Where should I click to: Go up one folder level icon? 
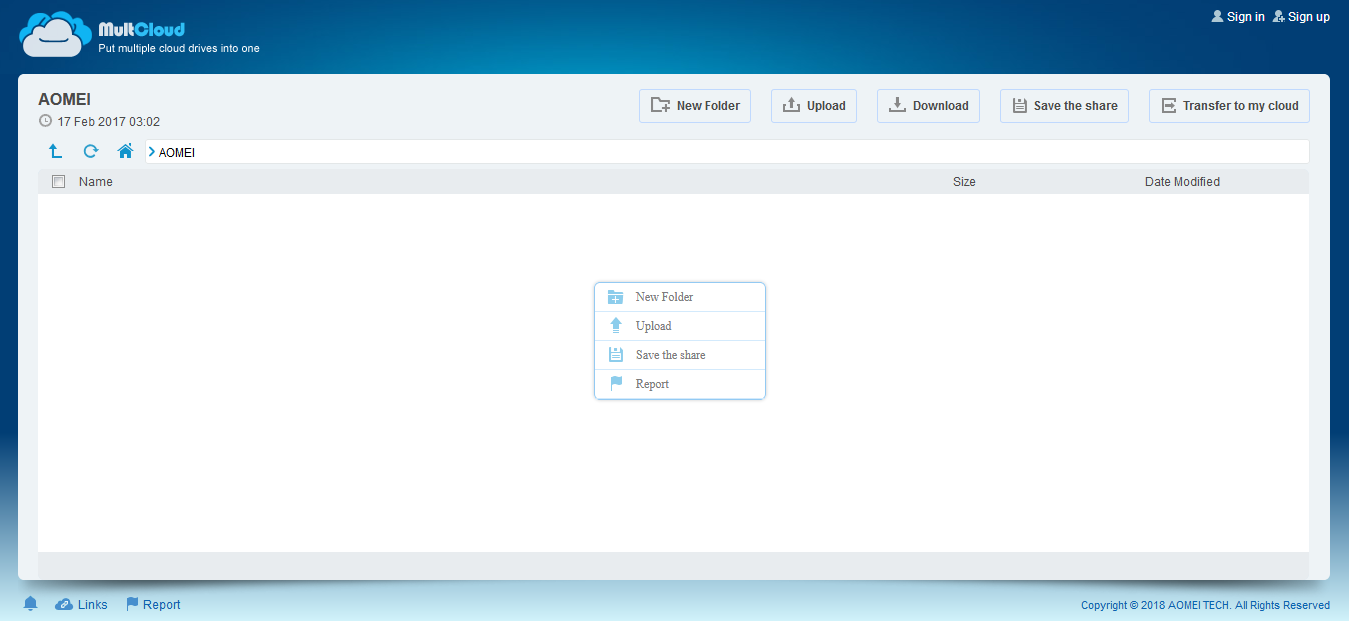(56, 151)
